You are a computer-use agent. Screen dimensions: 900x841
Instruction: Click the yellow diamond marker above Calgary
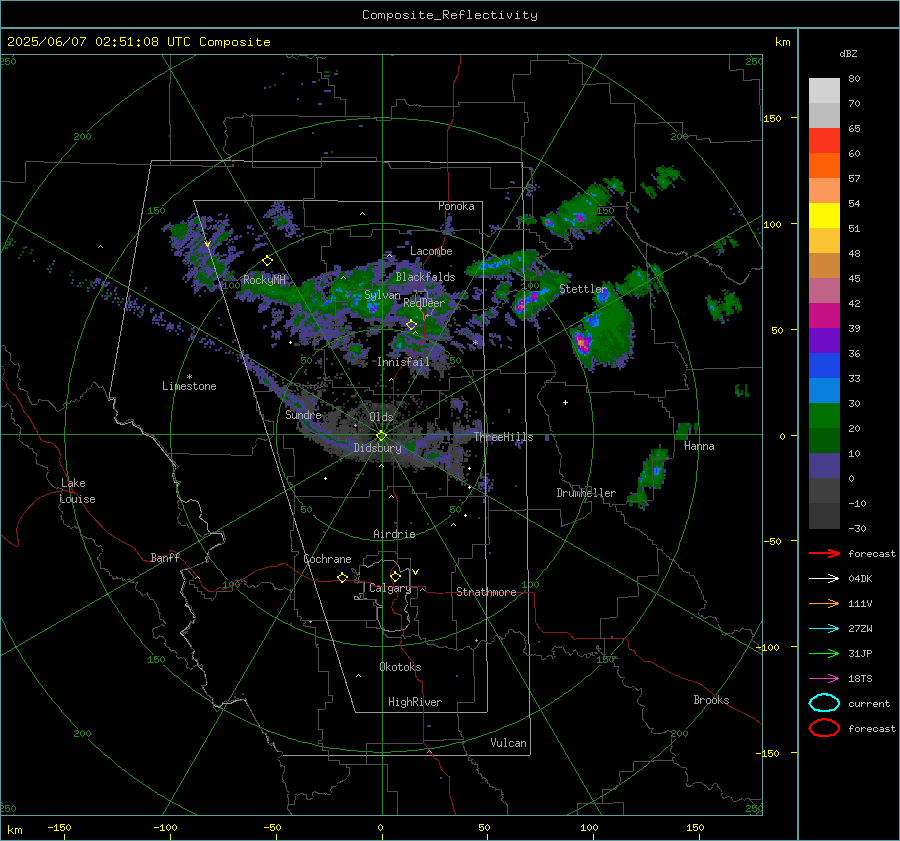395,576
